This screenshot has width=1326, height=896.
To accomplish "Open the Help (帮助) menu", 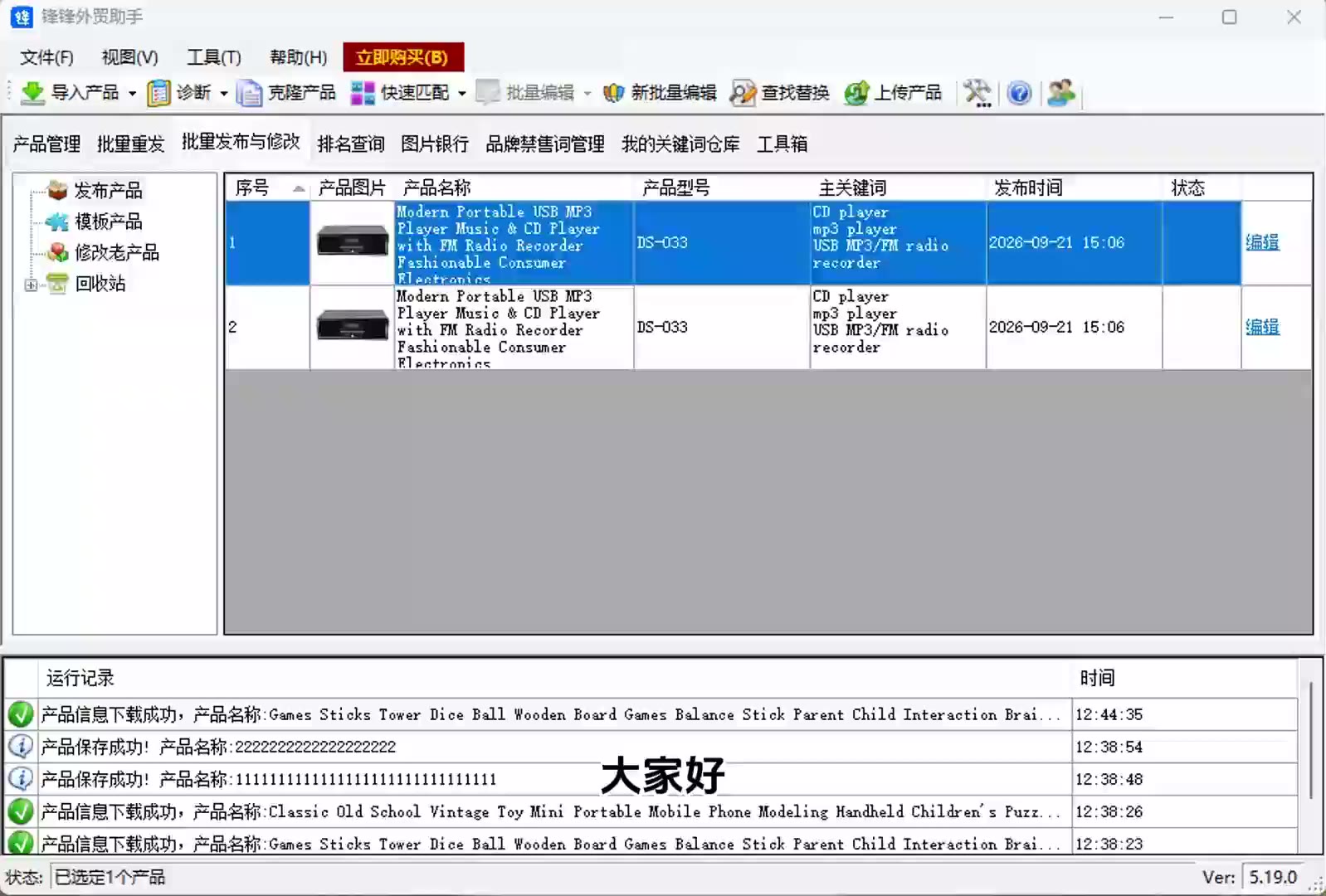I will point(299,57).
